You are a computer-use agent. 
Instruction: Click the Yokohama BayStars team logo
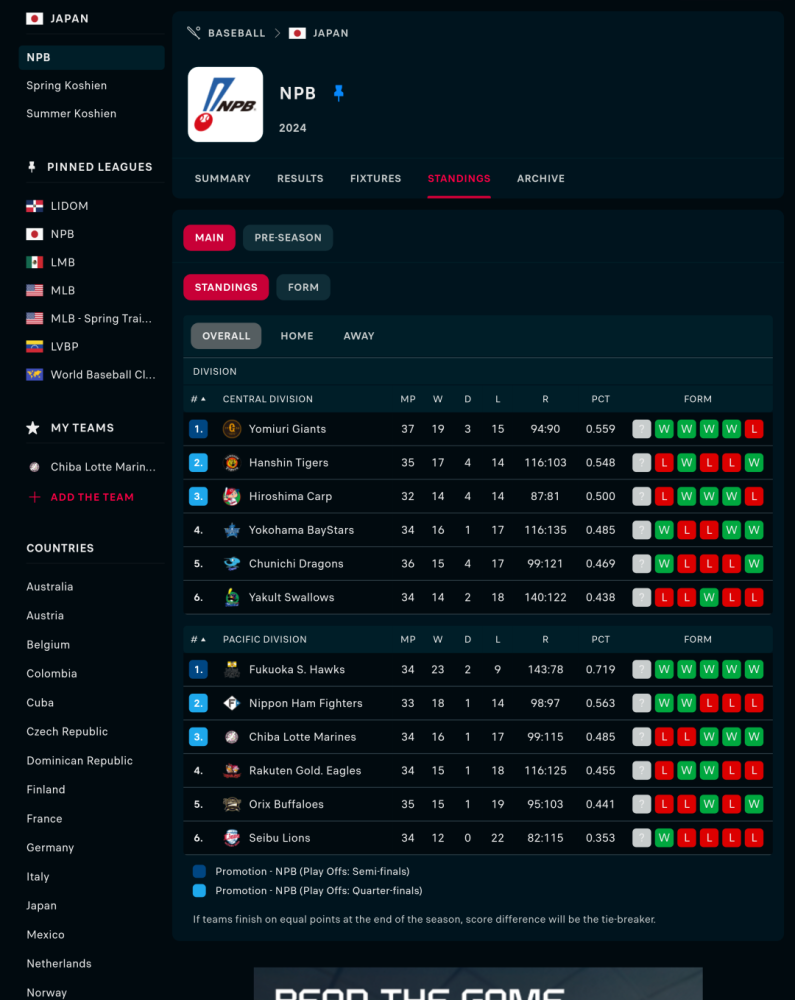point(231,530)
